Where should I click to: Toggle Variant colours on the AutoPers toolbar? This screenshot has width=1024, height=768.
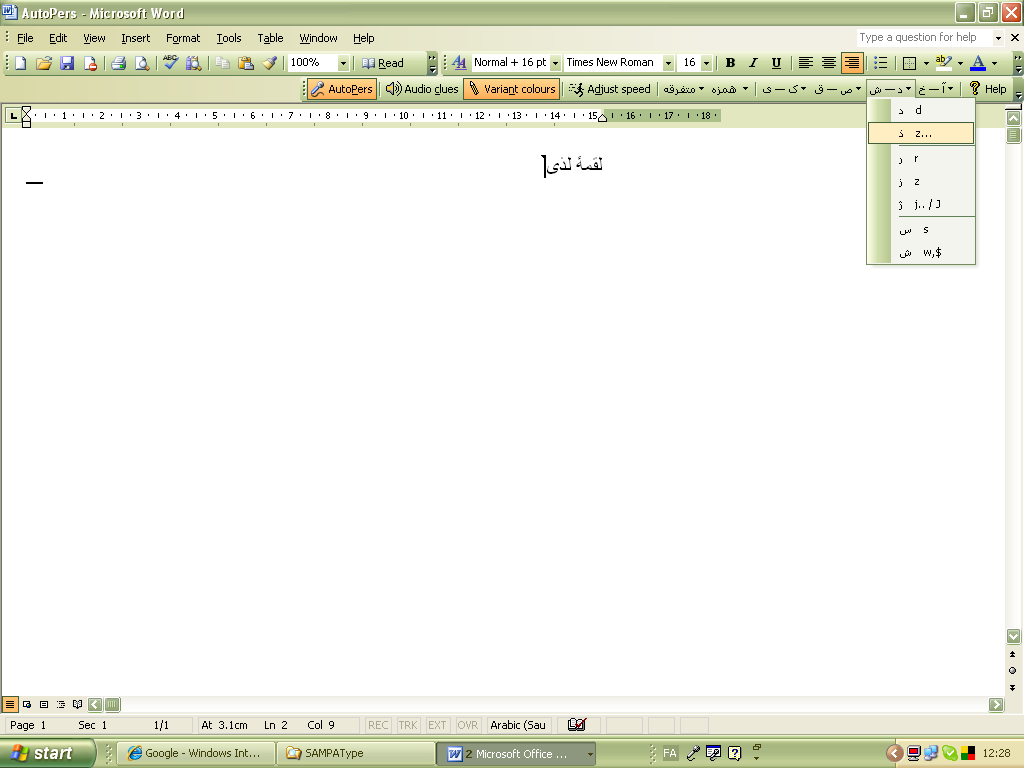pos(511,88)
